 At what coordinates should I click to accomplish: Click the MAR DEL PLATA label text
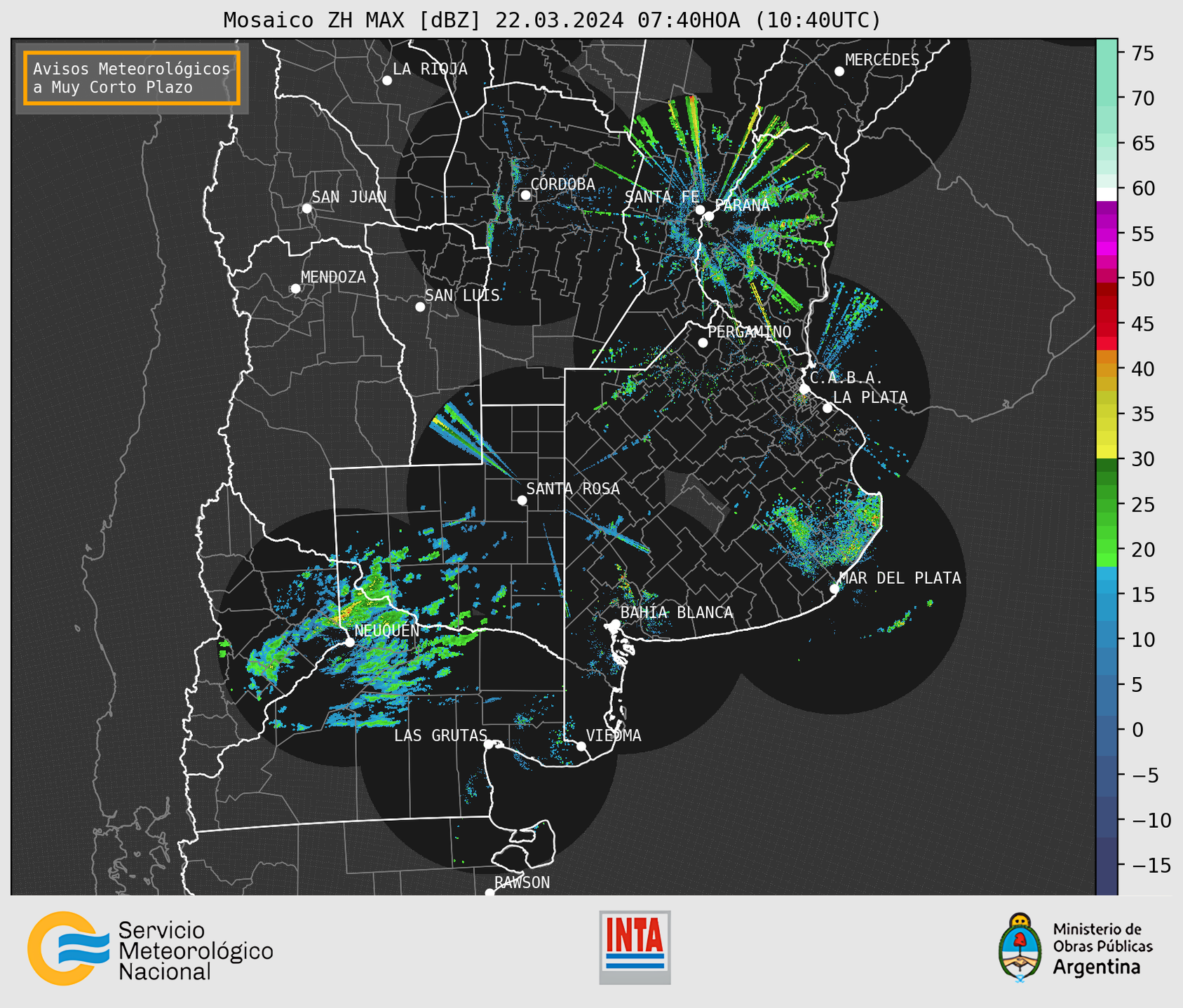[900, 578]
